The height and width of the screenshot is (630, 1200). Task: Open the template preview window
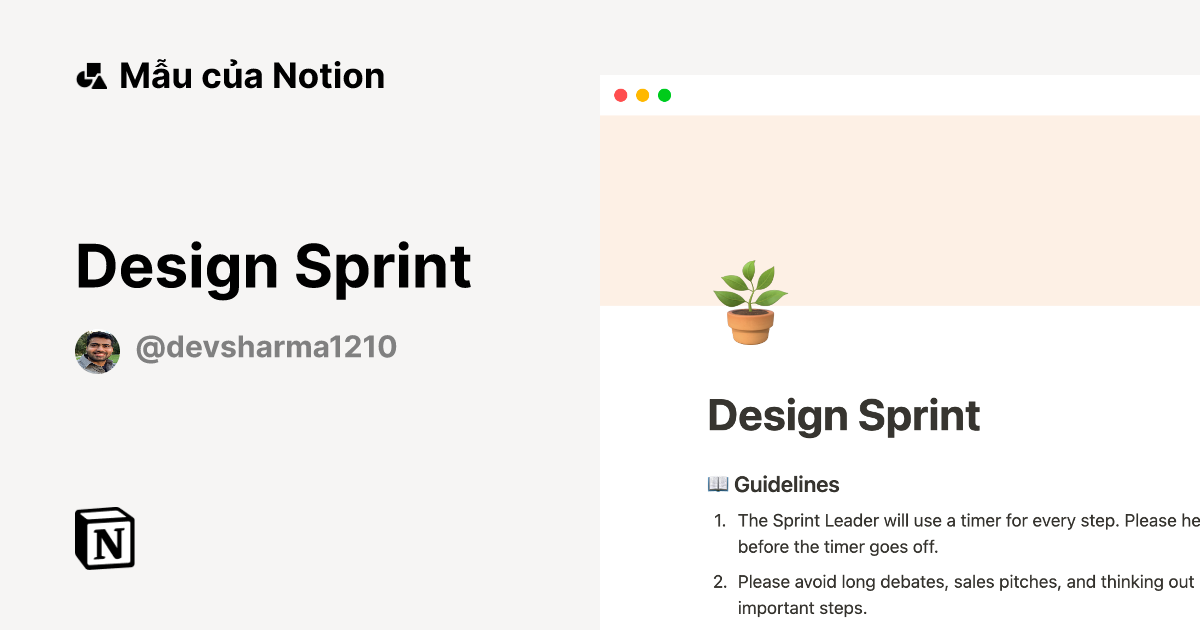900,350
